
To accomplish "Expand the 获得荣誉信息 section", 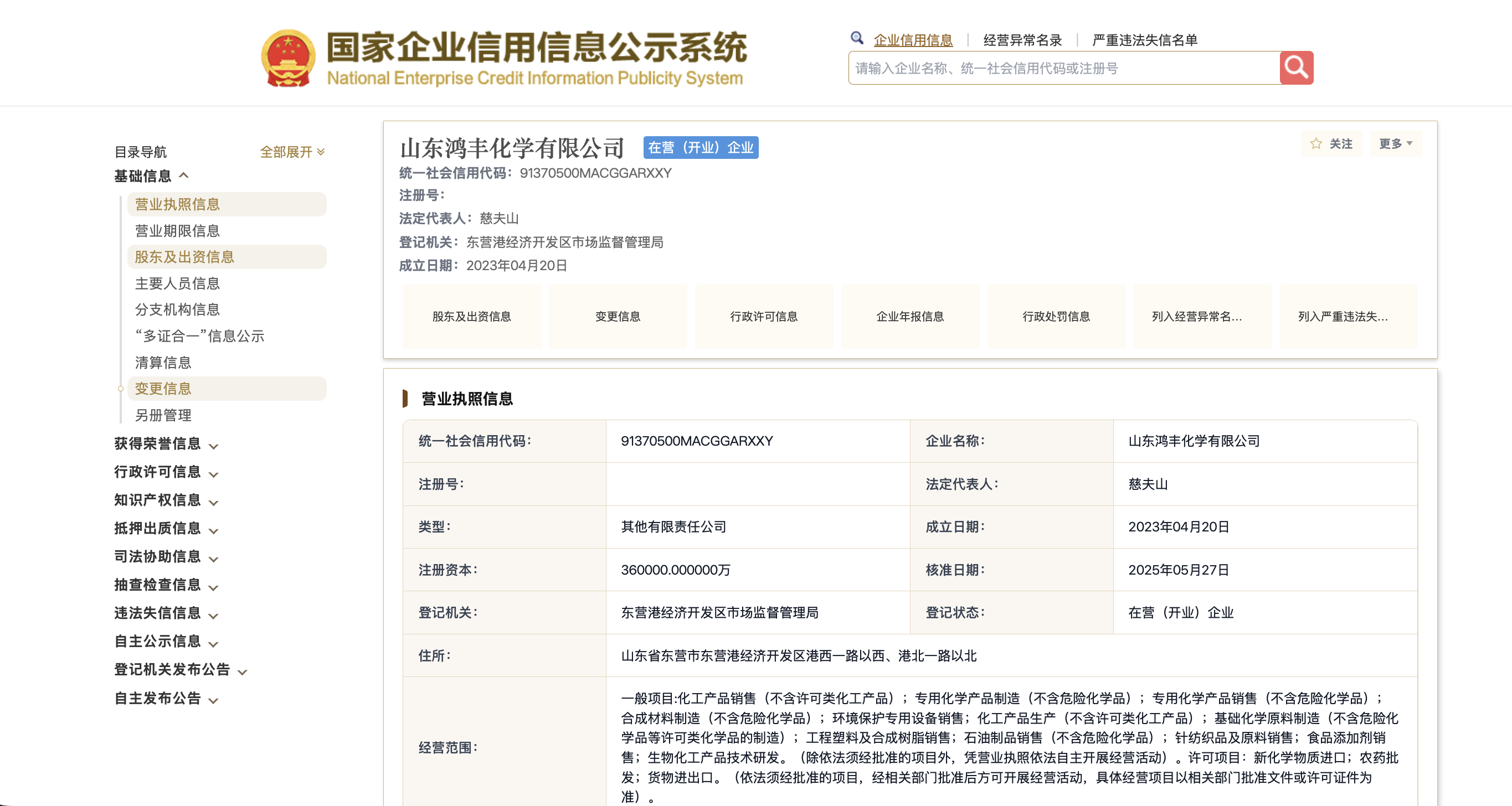I will point(166,444).
